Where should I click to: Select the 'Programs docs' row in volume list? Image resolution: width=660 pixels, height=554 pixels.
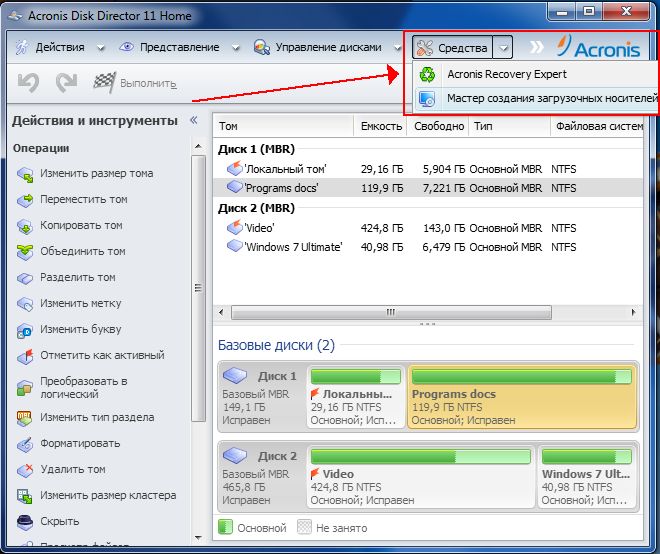pos(428,188)
